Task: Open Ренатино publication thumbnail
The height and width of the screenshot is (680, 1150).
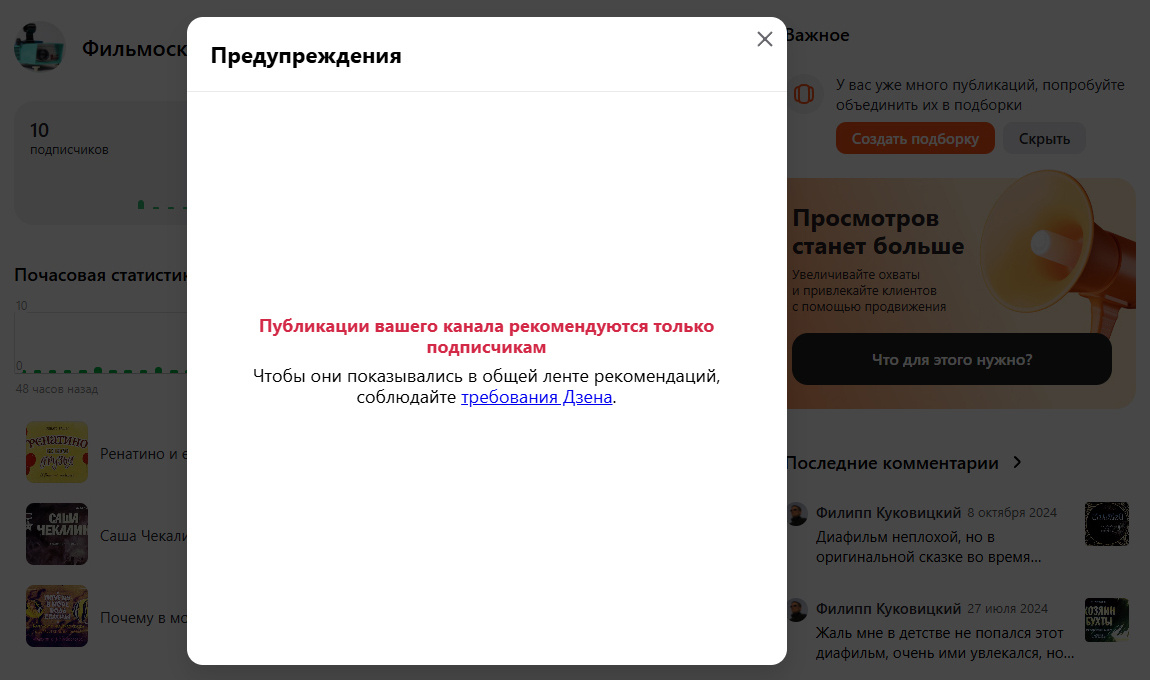Action: 57,452
